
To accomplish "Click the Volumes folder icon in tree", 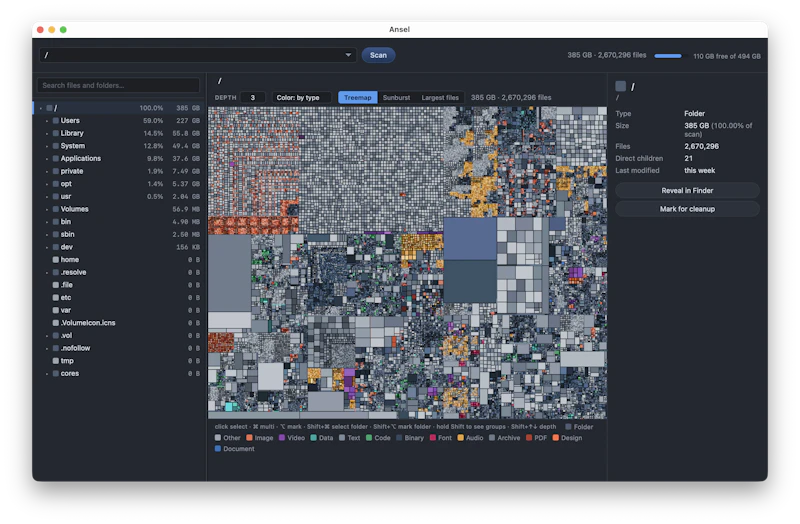I will point(56,209).
